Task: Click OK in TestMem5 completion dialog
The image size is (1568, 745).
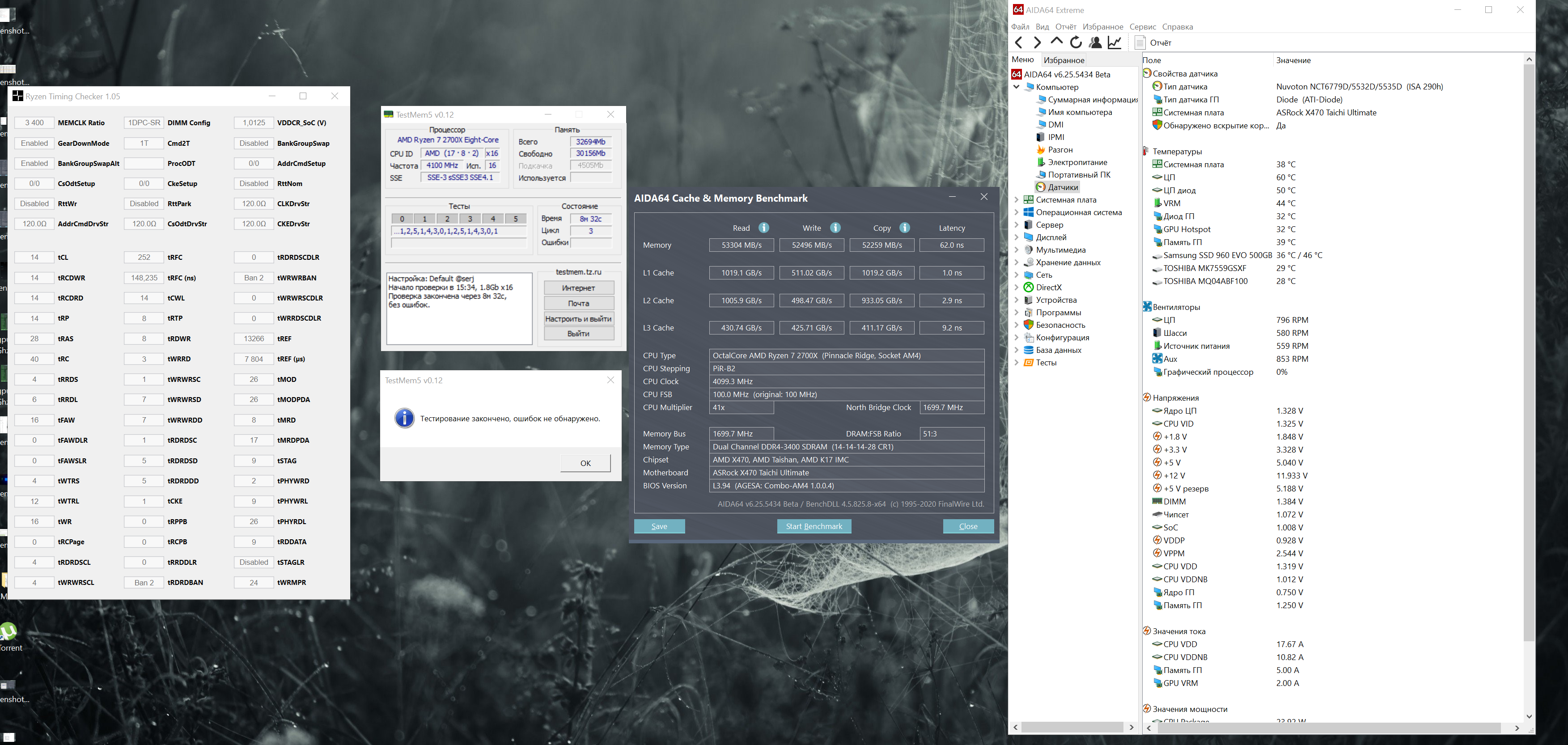Action: (x=585, y=463)
